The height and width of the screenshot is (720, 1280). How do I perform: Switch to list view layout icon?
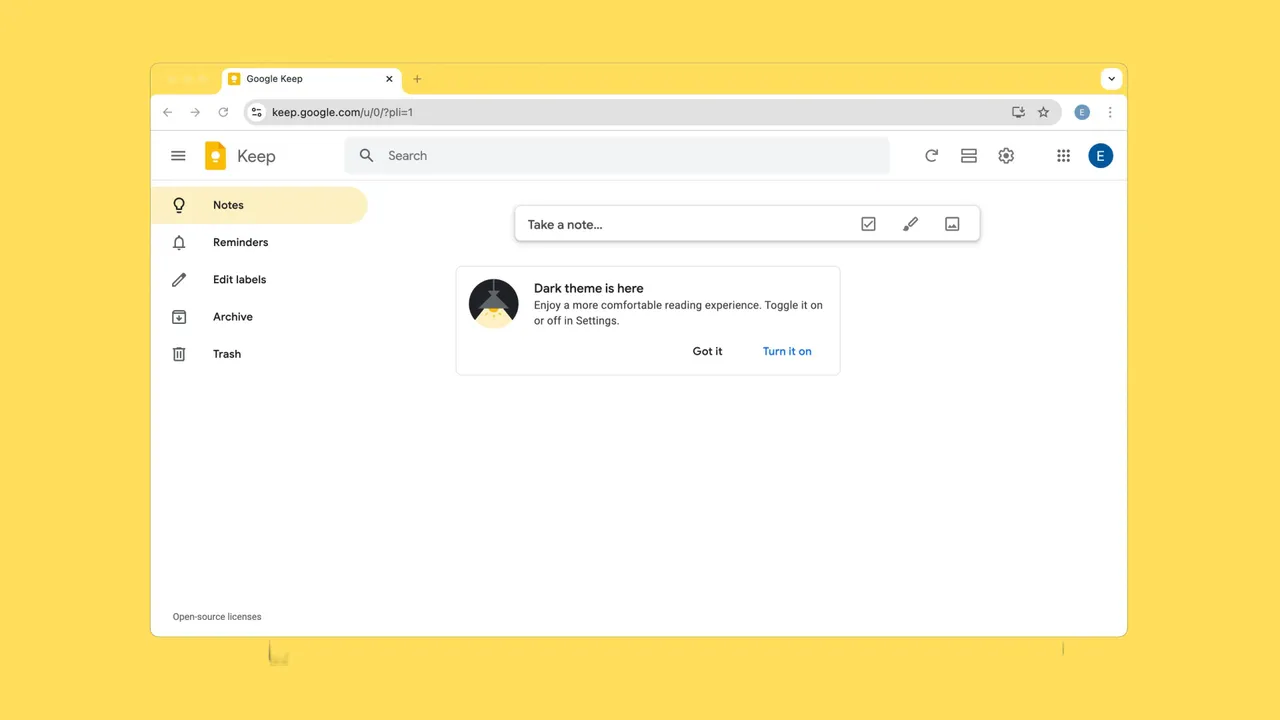point(968,156)
